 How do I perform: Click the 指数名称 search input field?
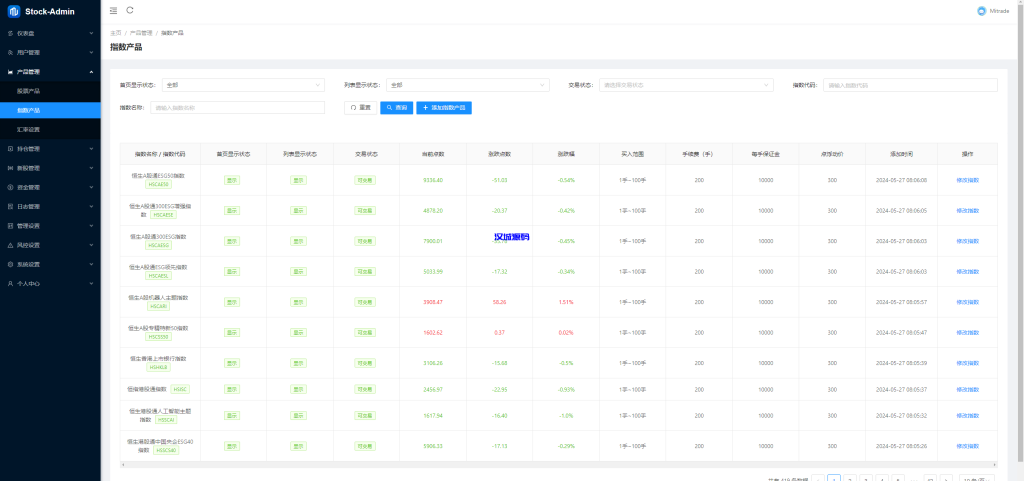point(237,107)
